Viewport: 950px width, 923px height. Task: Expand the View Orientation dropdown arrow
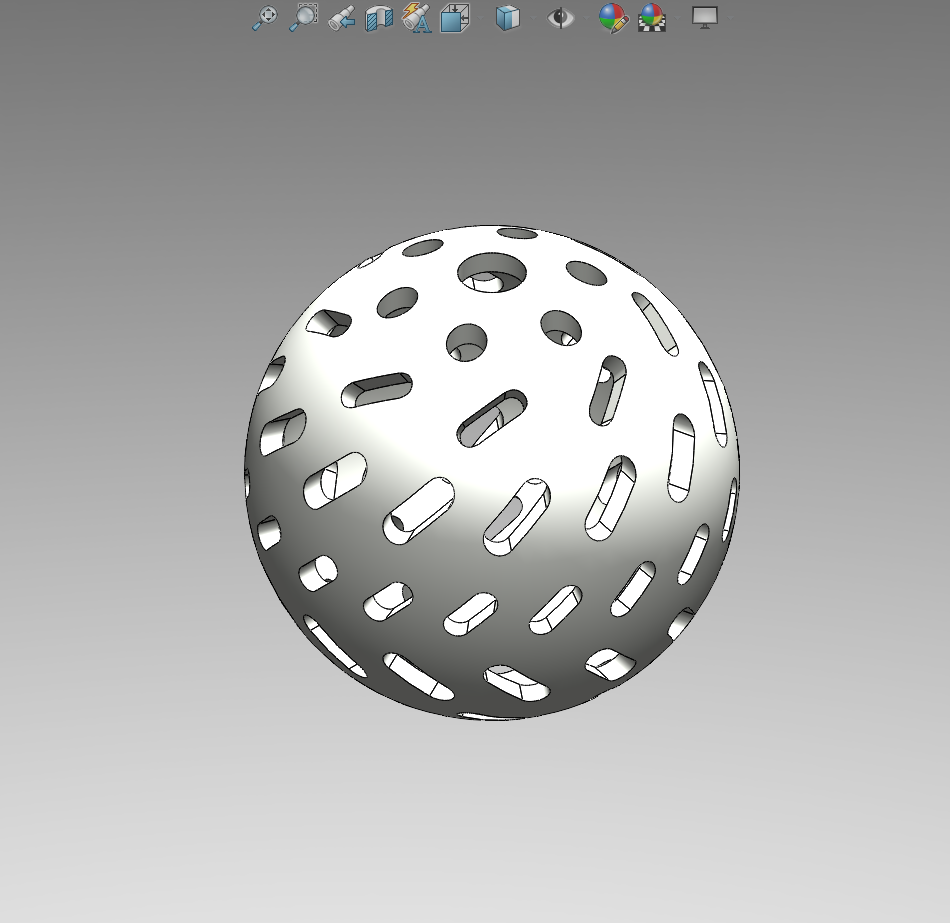pos(480,18)
